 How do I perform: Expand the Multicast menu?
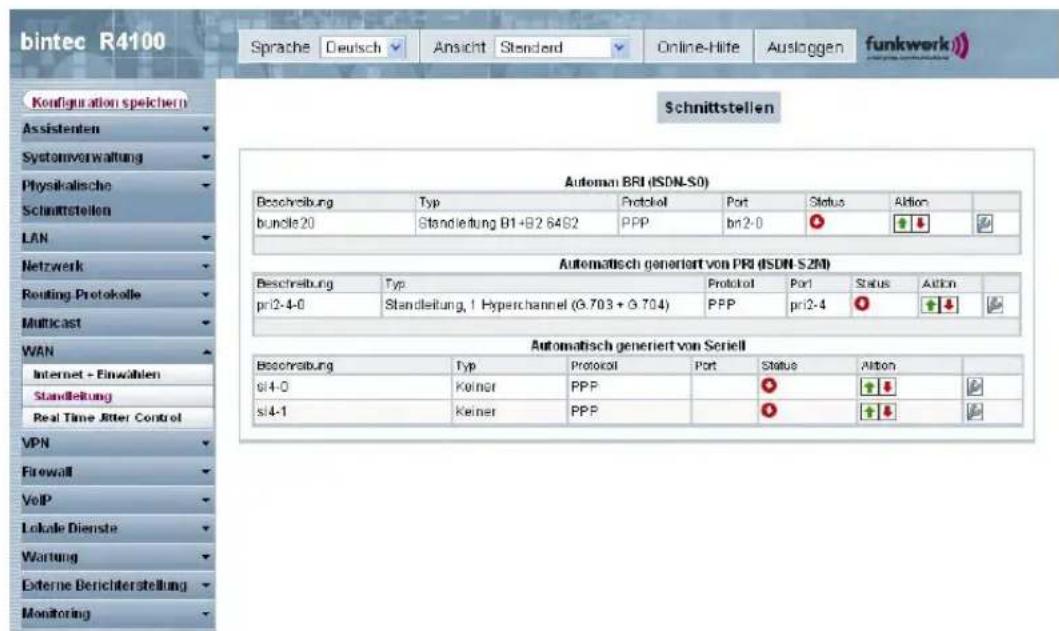[117, 323]
